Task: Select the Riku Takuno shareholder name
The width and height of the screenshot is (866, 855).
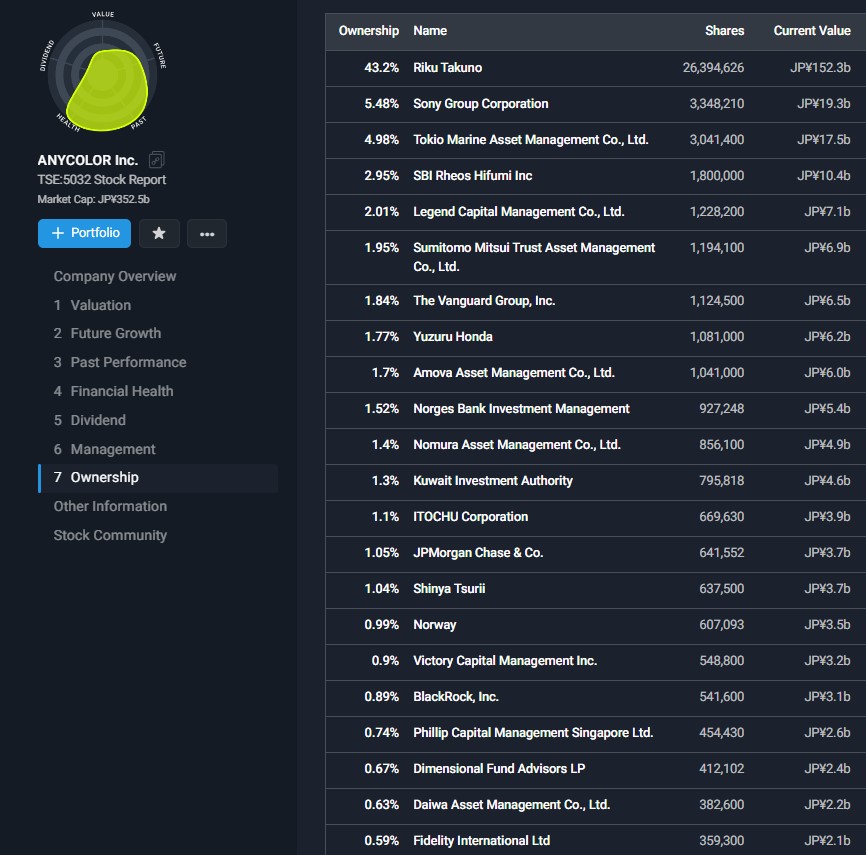Action: tap(447, 67)
